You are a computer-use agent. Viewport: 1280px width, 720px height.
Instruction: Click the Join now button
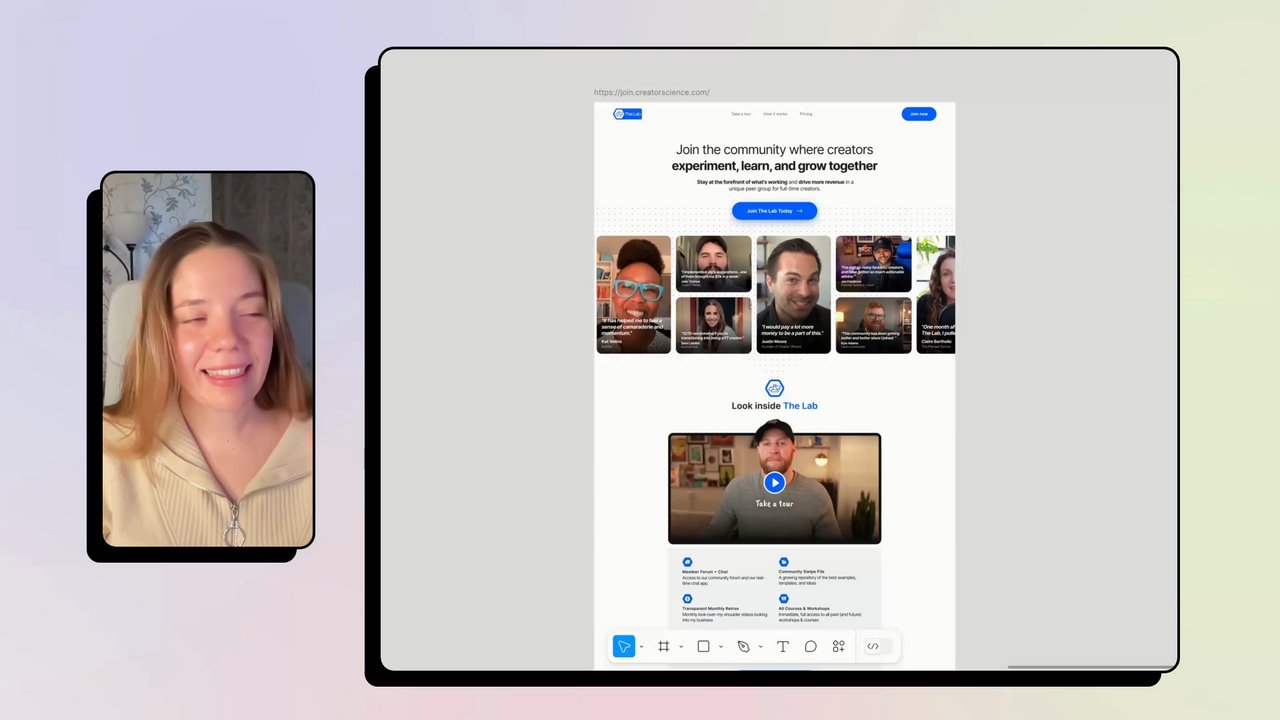tap(919, 114)
